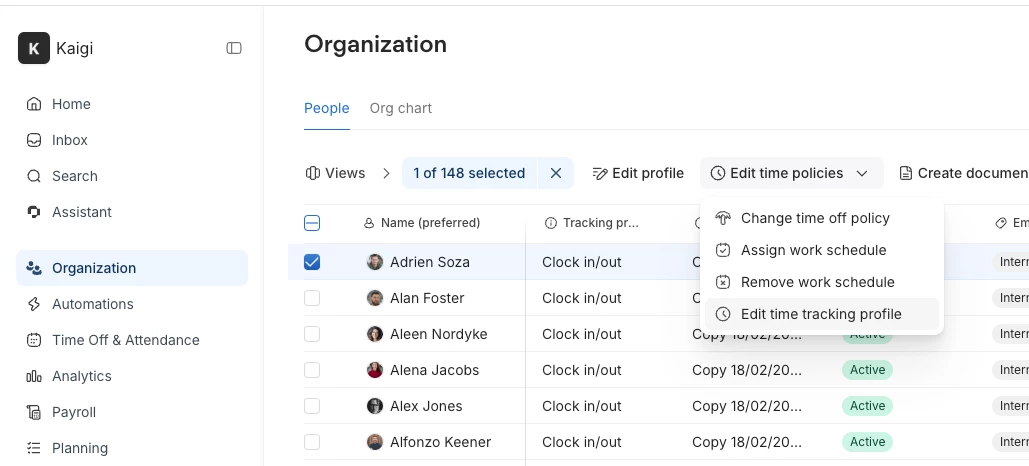1029x466 pixels.
Task: Open Analytics section
Action: point(81,376)
